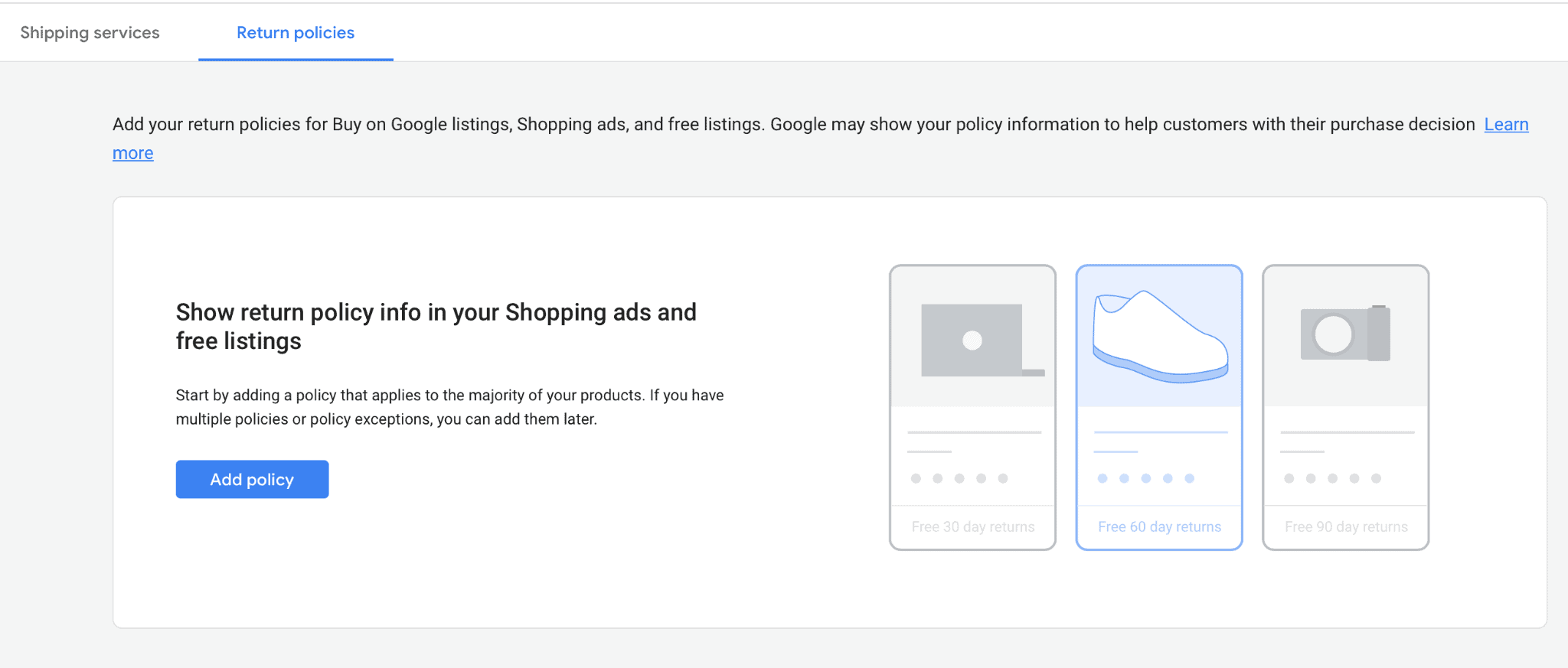This screenshot has width=1568, height=668.
Task: Click the 'Free 30 day returns' label
Action: pos(972,526)
